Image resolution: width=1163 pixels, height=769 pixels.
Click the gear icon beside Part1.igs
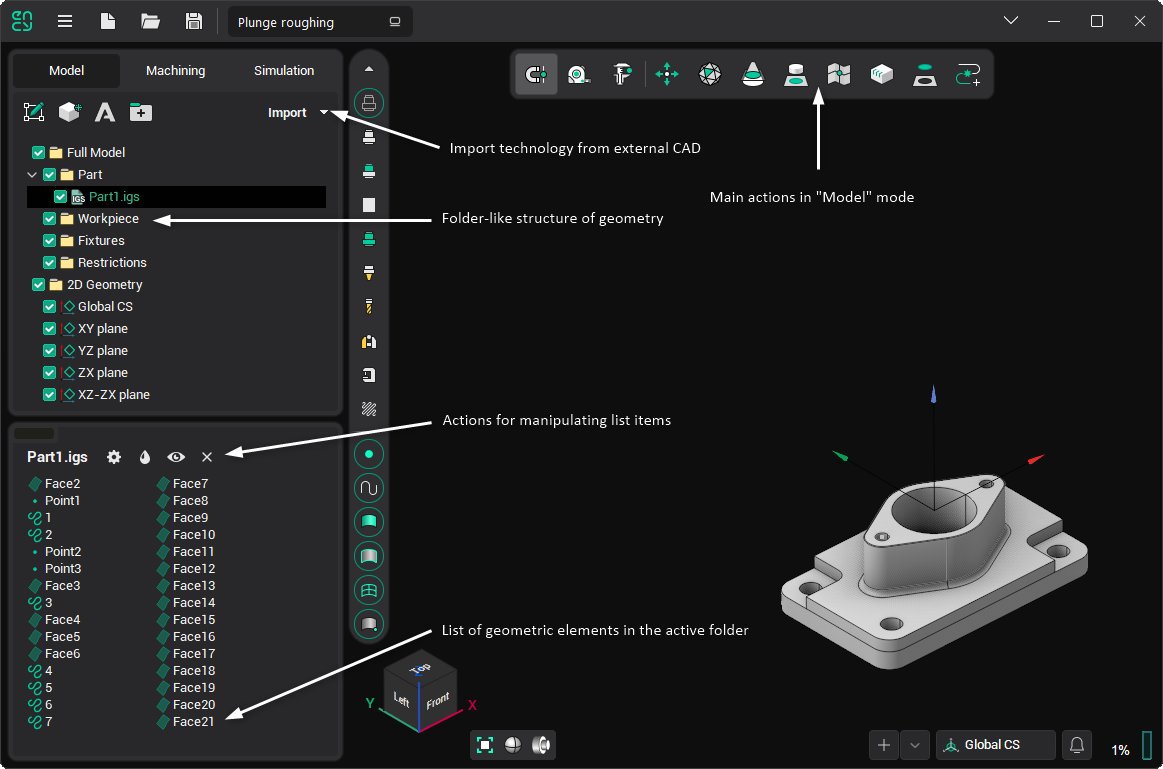click(x=114, y=457)
